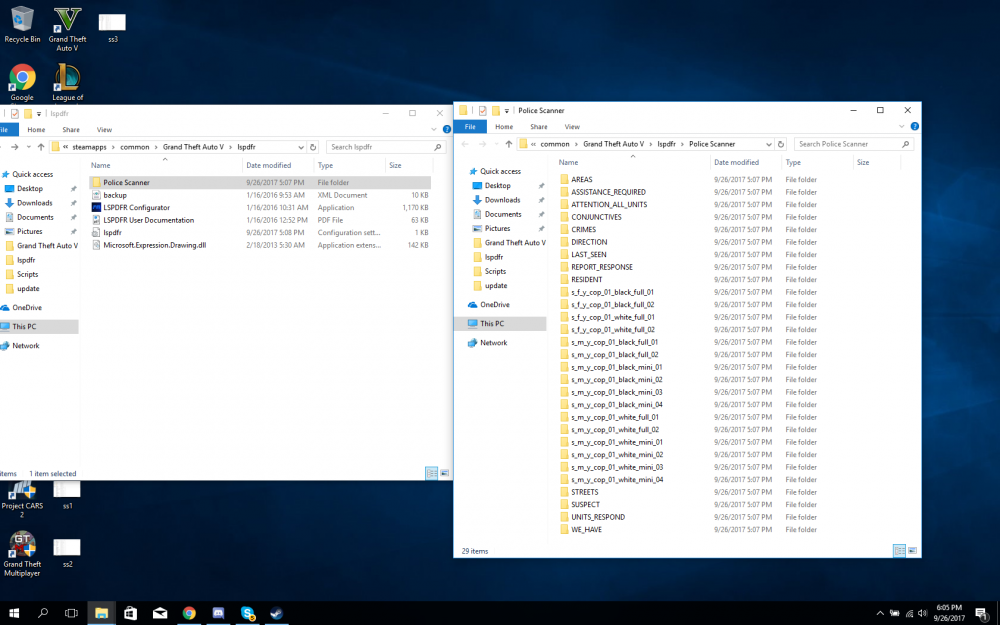Select Scripts in Police Scanner navigation pane
This screenshot has height=625, width=1000.
pos(495,271)
